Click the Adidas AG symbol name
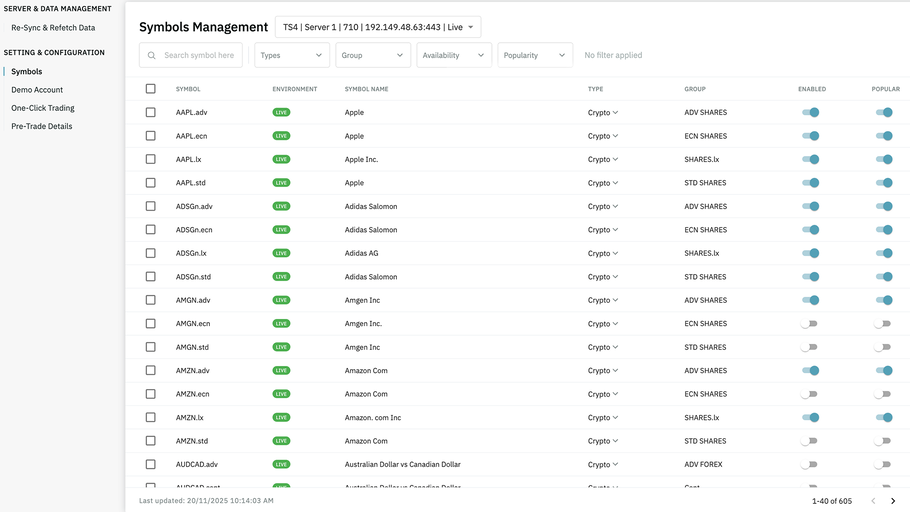This screenshot has width=910, height=512. pyautogui.click(x=361, y=253)
